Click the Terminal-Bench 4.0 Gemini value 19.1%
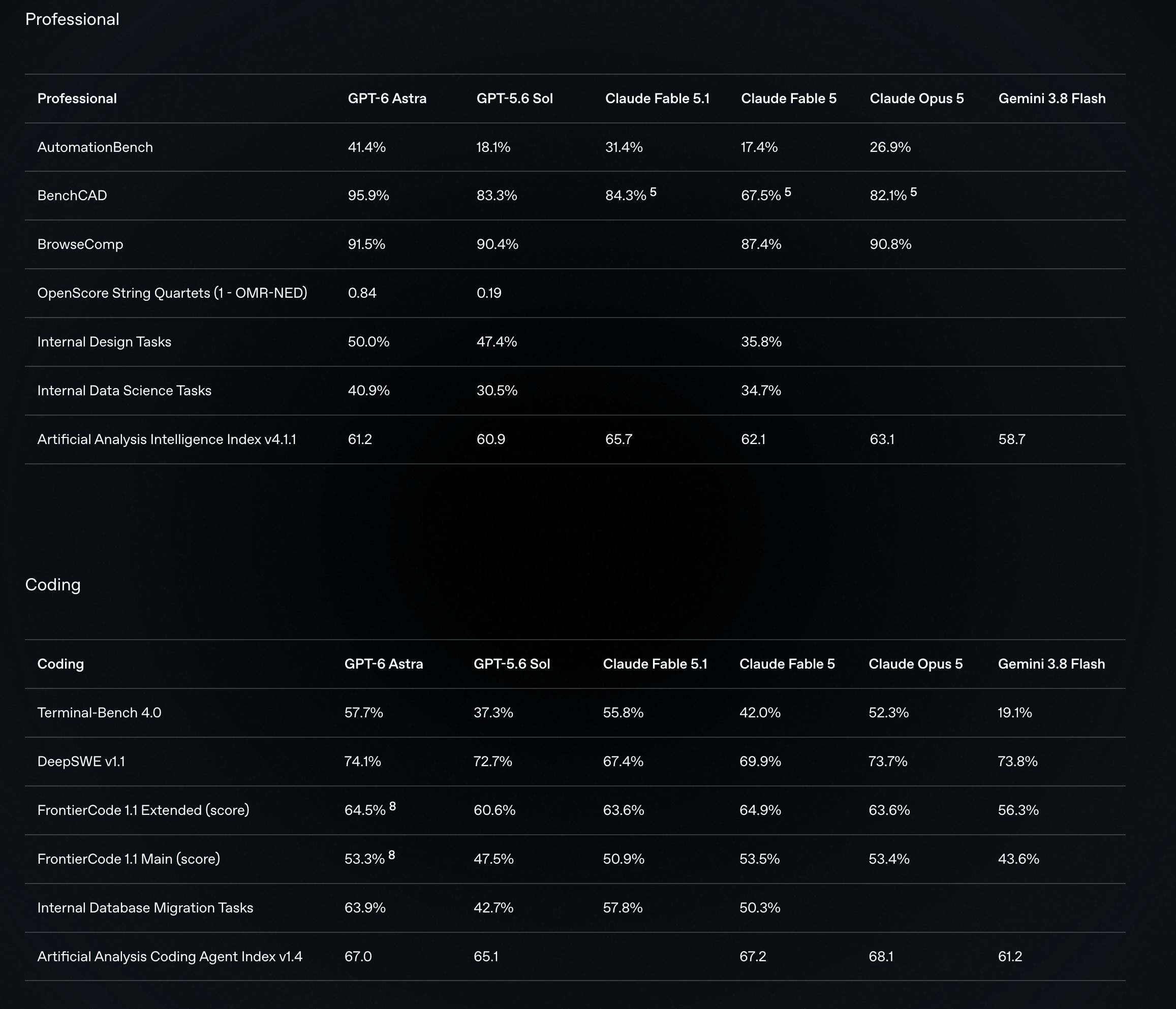1176x1009 pixels. pos(1015,712)
